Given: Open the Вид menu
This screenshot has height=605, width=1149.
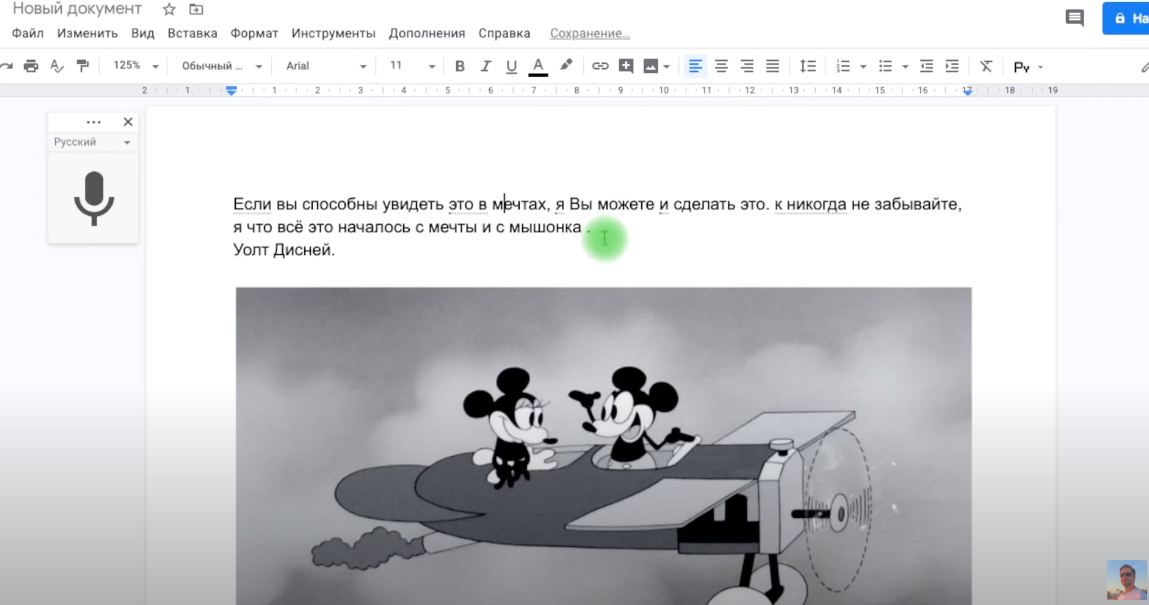Looking at the screenshot, I should 143,34.
